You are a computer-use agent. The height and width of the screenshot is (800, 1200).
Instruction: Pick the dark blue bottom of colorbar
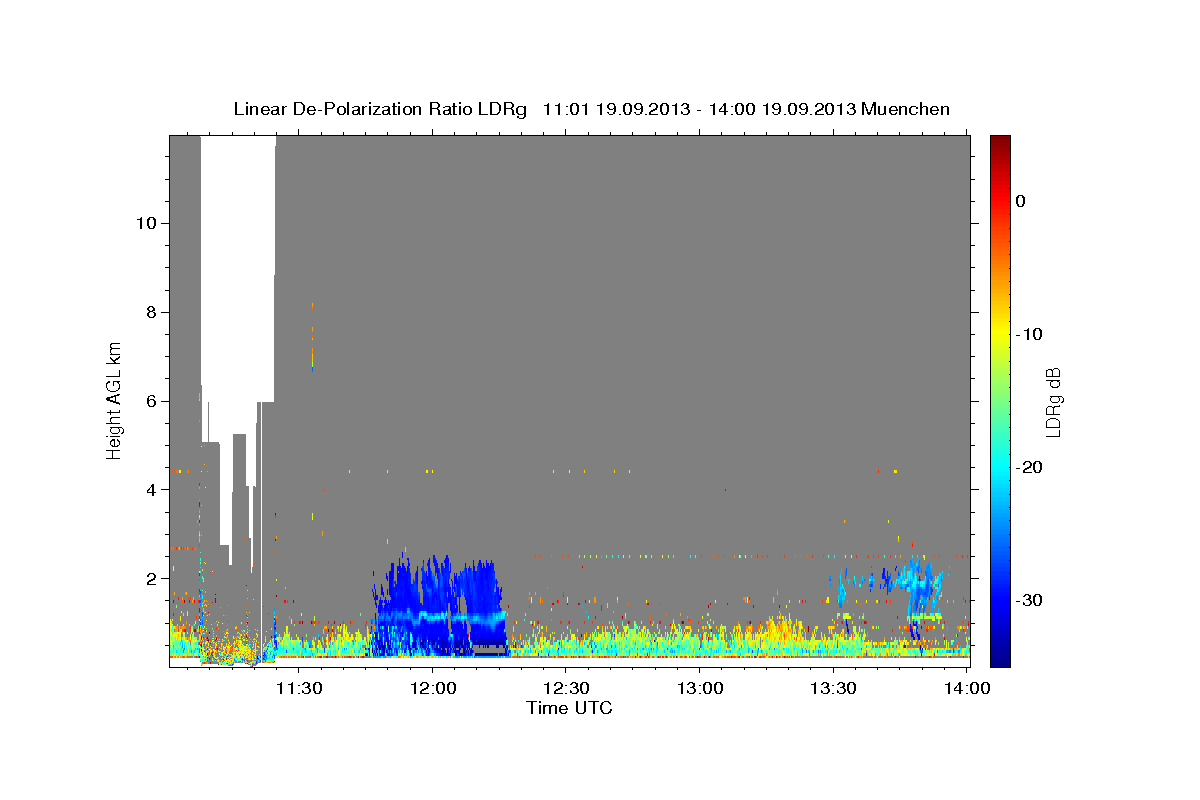1000,660
